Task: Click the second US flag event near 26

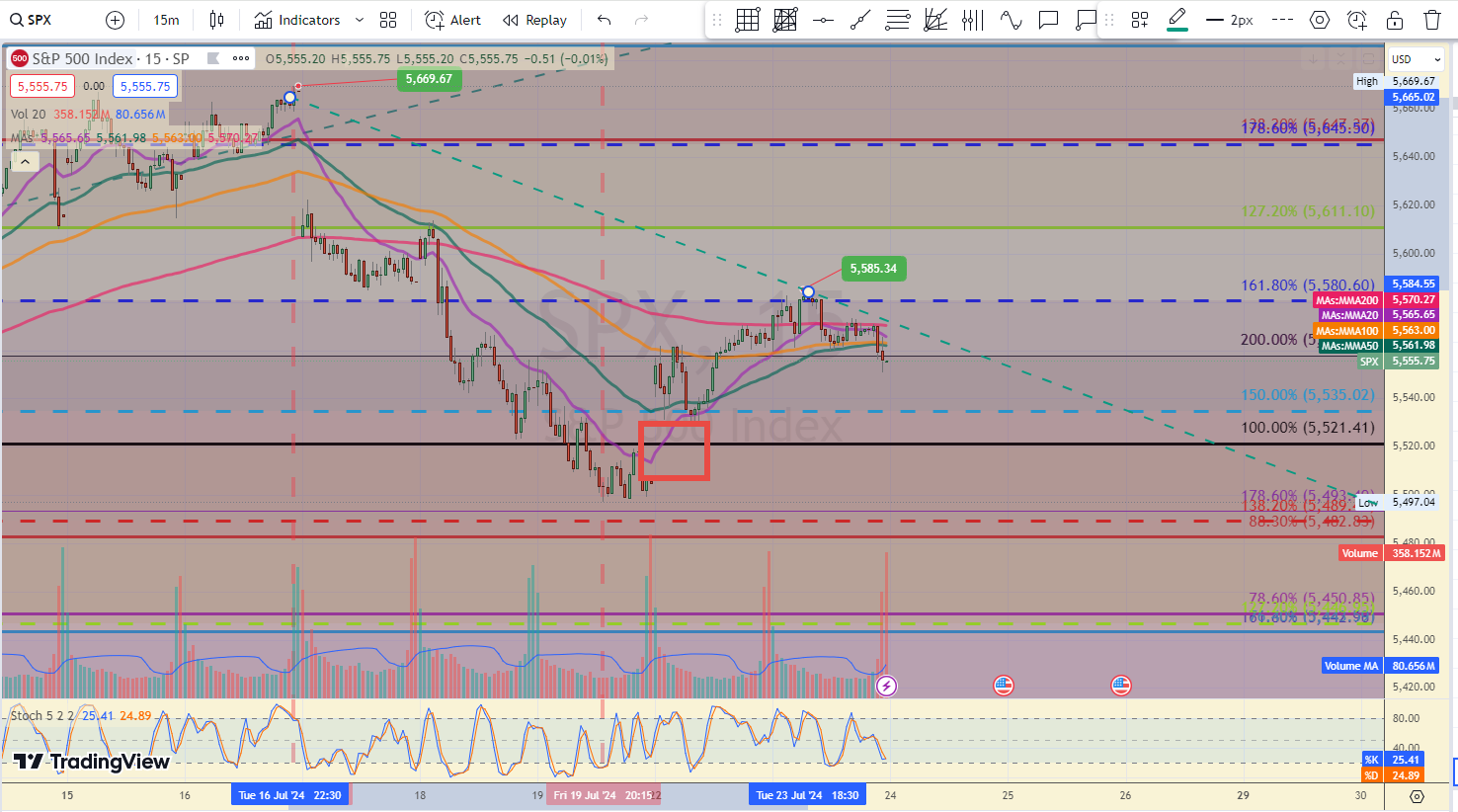Action: [x=1120, y=686]
